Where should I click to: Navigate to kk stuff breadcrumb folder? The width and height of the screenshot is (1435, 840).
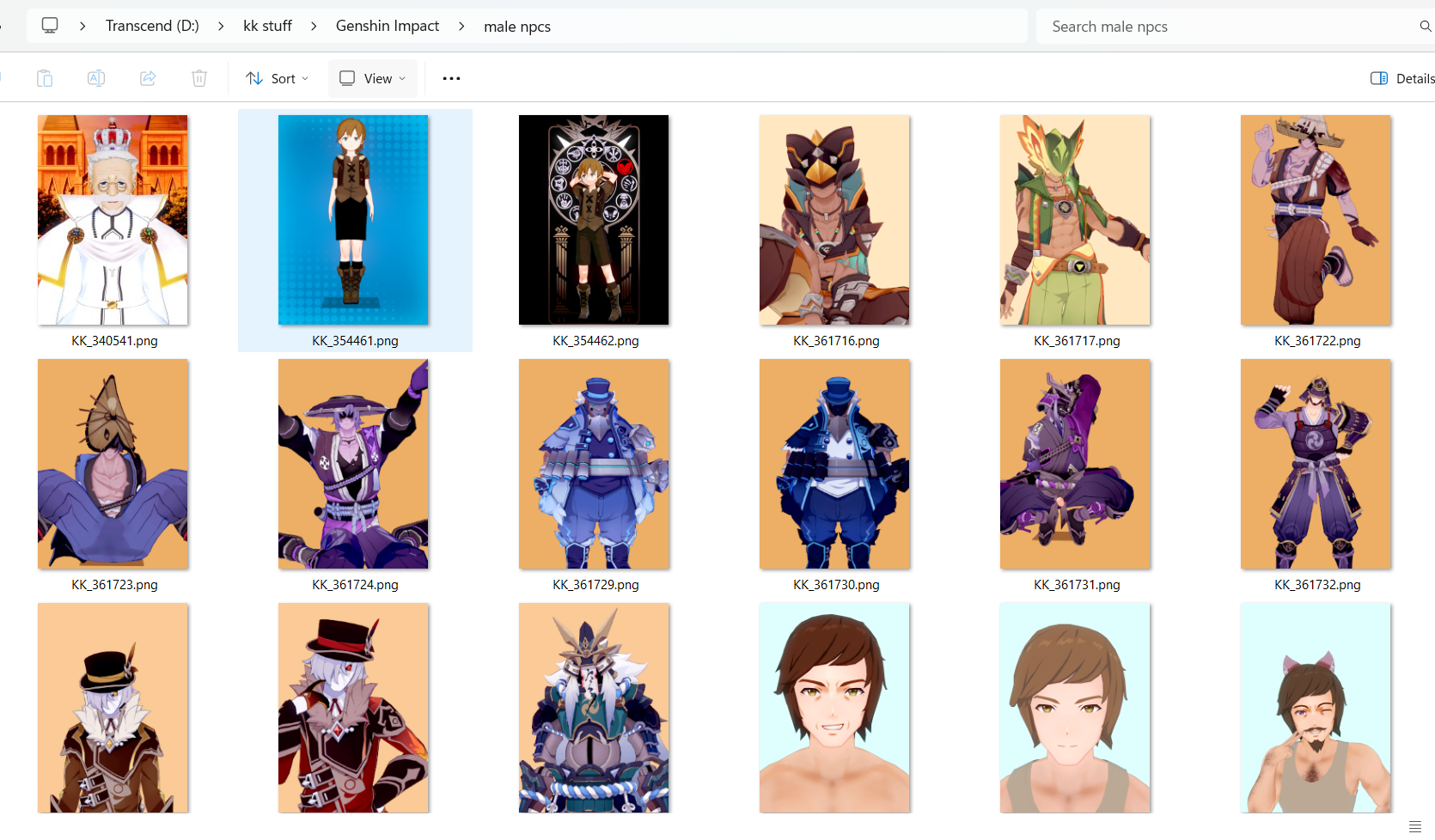(x=267, y=26)
